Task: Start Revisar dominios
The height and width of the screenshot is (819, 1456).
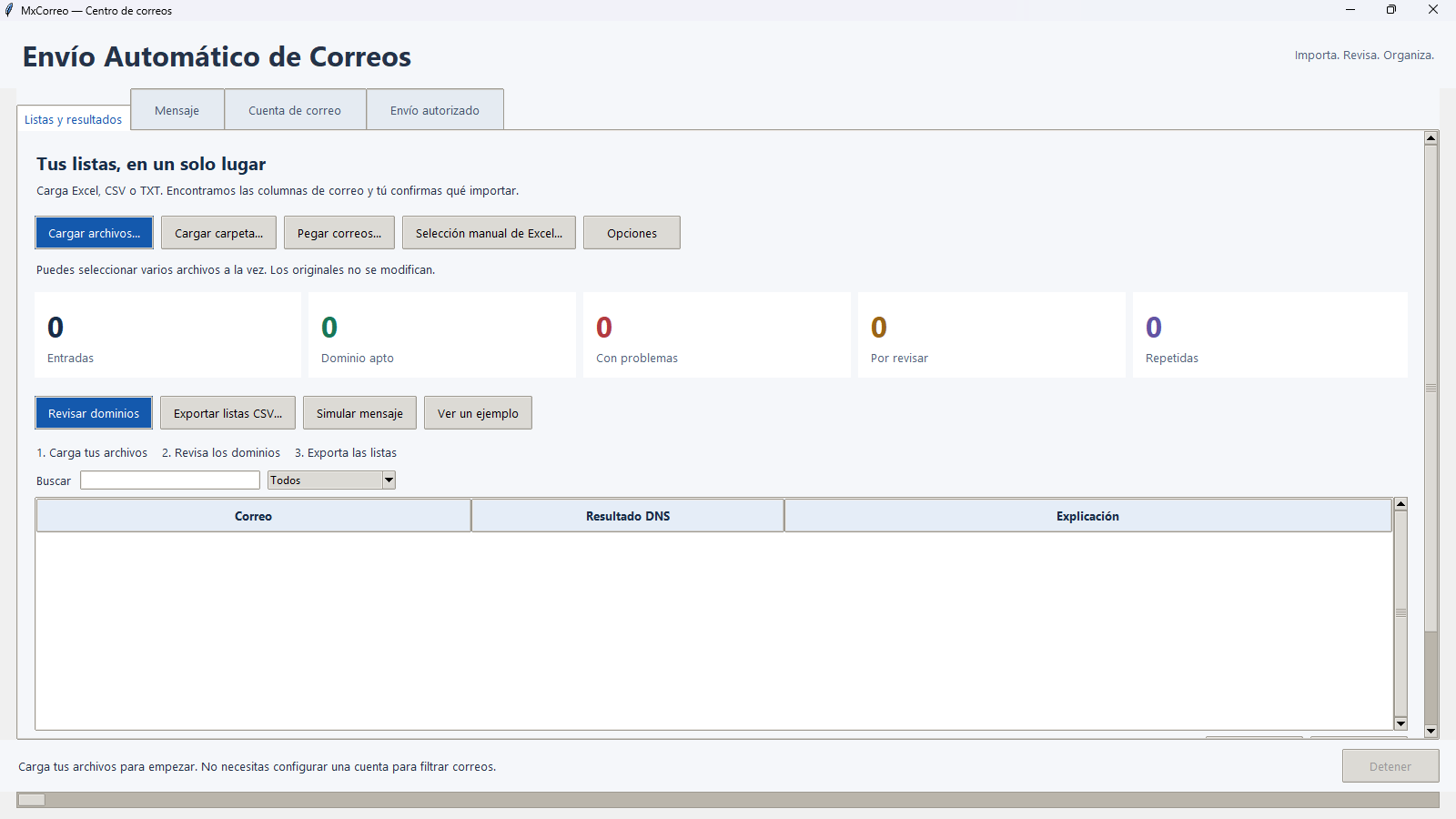Action: coord(94,413)
